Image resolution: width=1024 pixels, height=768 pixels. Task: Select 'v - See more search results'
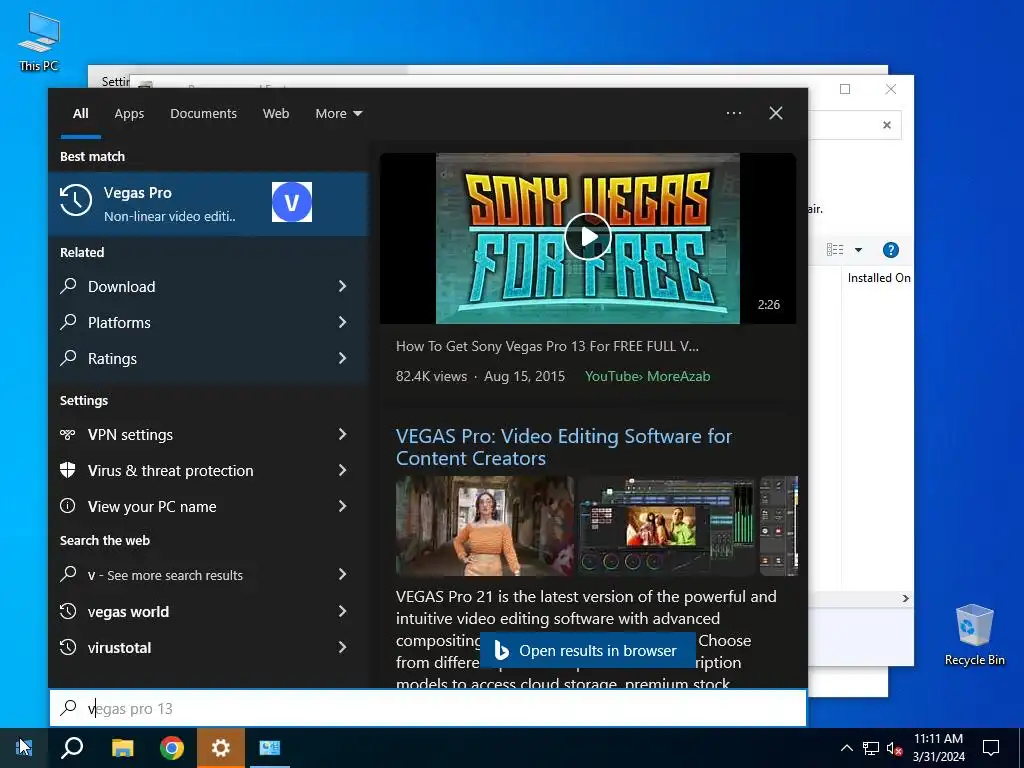tap(208, 575)
